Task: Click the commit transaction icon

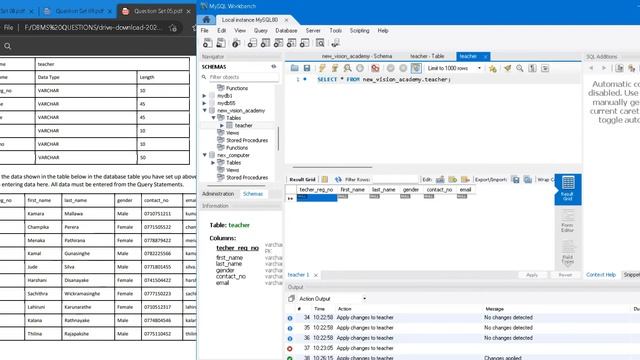Action: click(391, 68)
